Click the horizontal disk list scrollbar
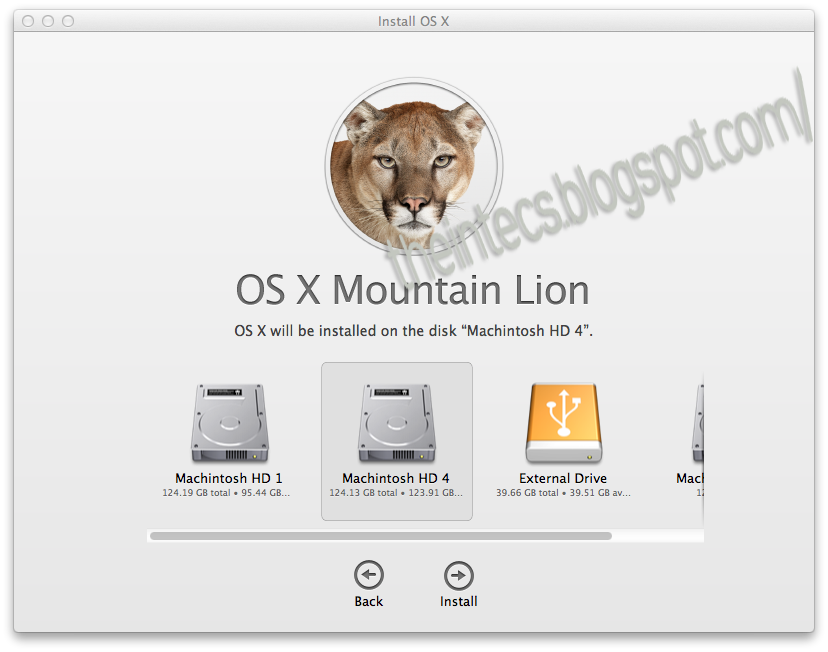 point(381,536)
